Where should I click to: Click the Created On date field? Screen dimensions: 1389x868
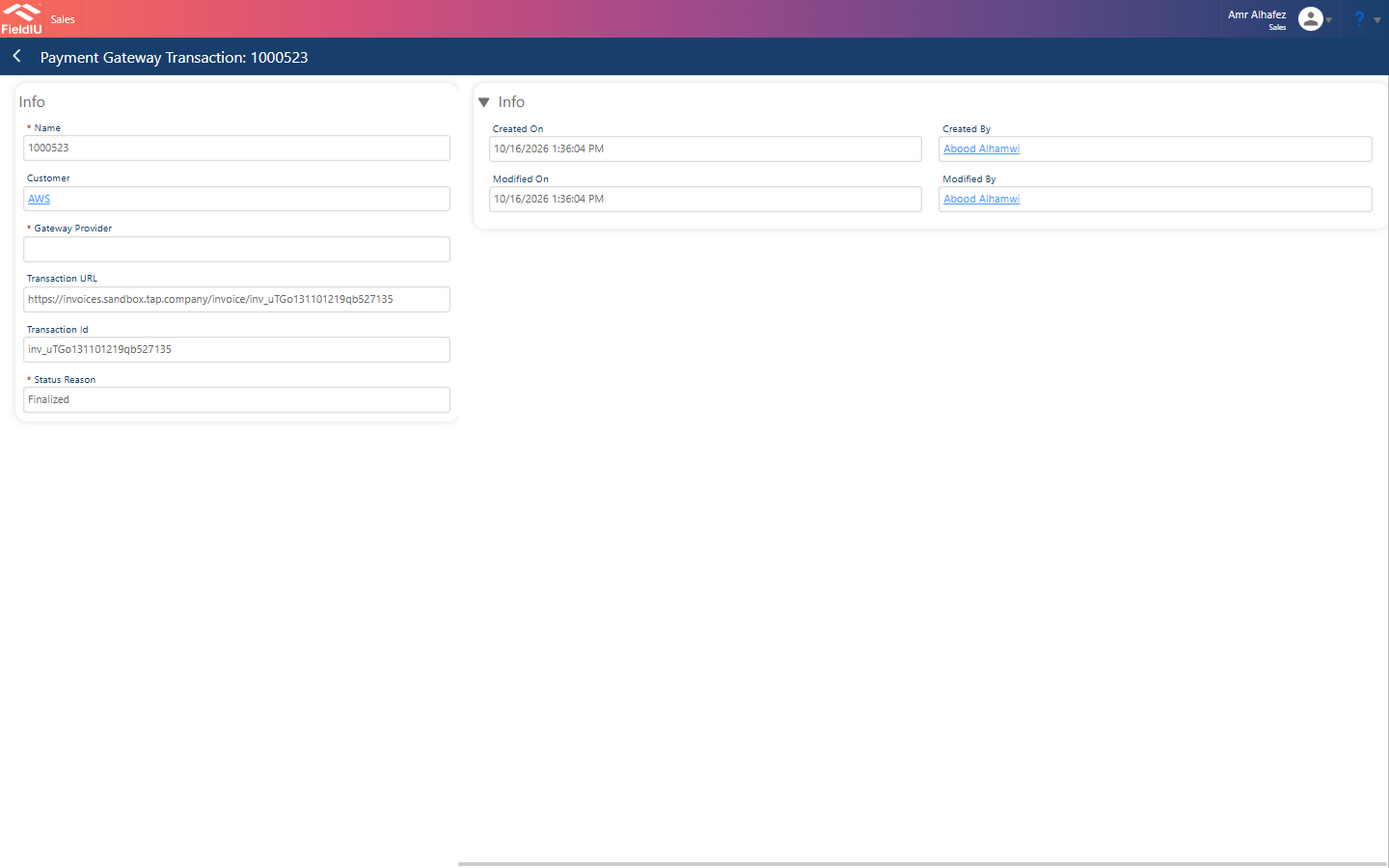coord(705,149)
